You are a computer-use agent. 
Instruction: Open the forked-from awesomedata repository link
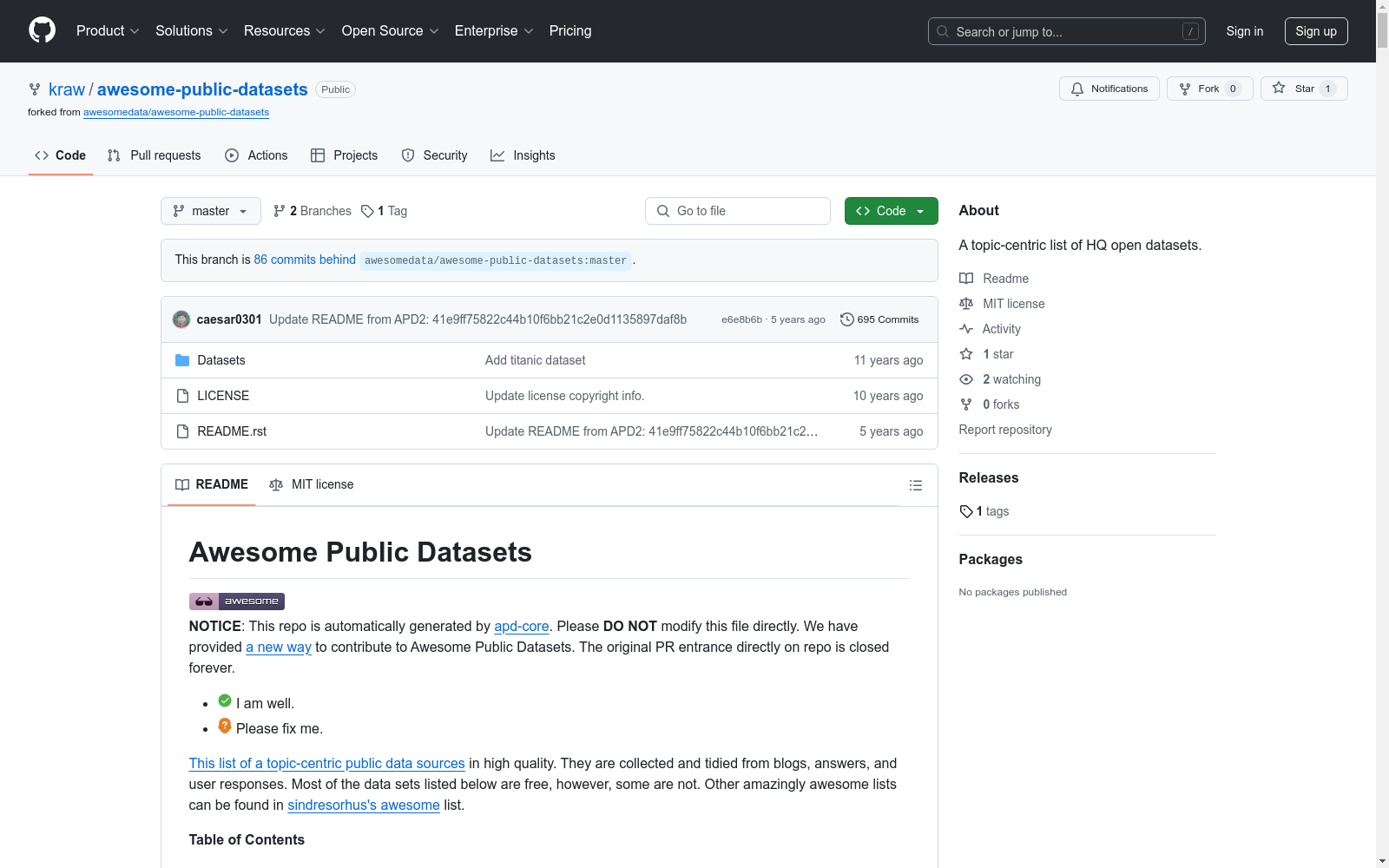(x=176, y=112)
